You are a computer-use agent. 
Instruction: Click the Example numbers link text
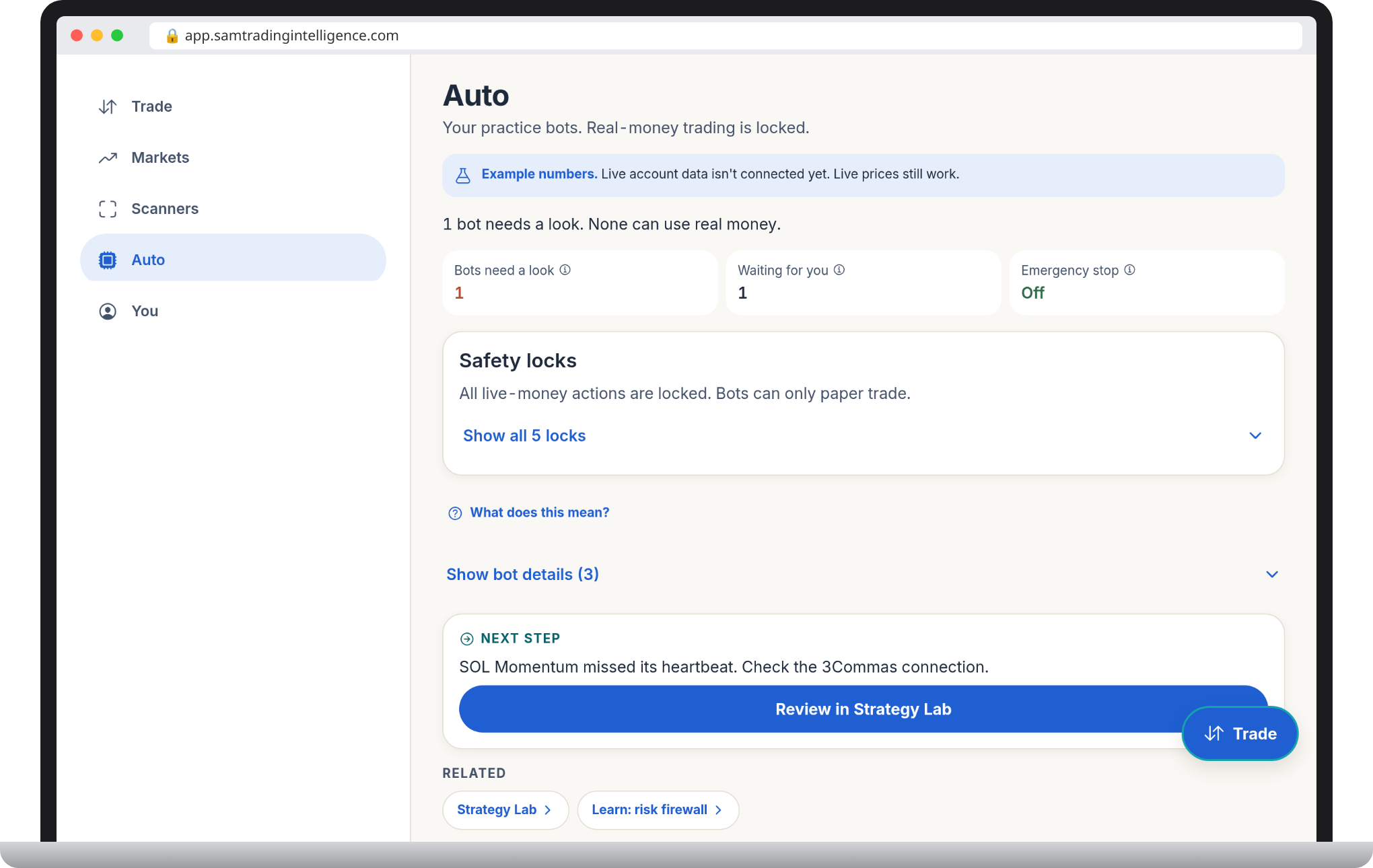[539, 174]
